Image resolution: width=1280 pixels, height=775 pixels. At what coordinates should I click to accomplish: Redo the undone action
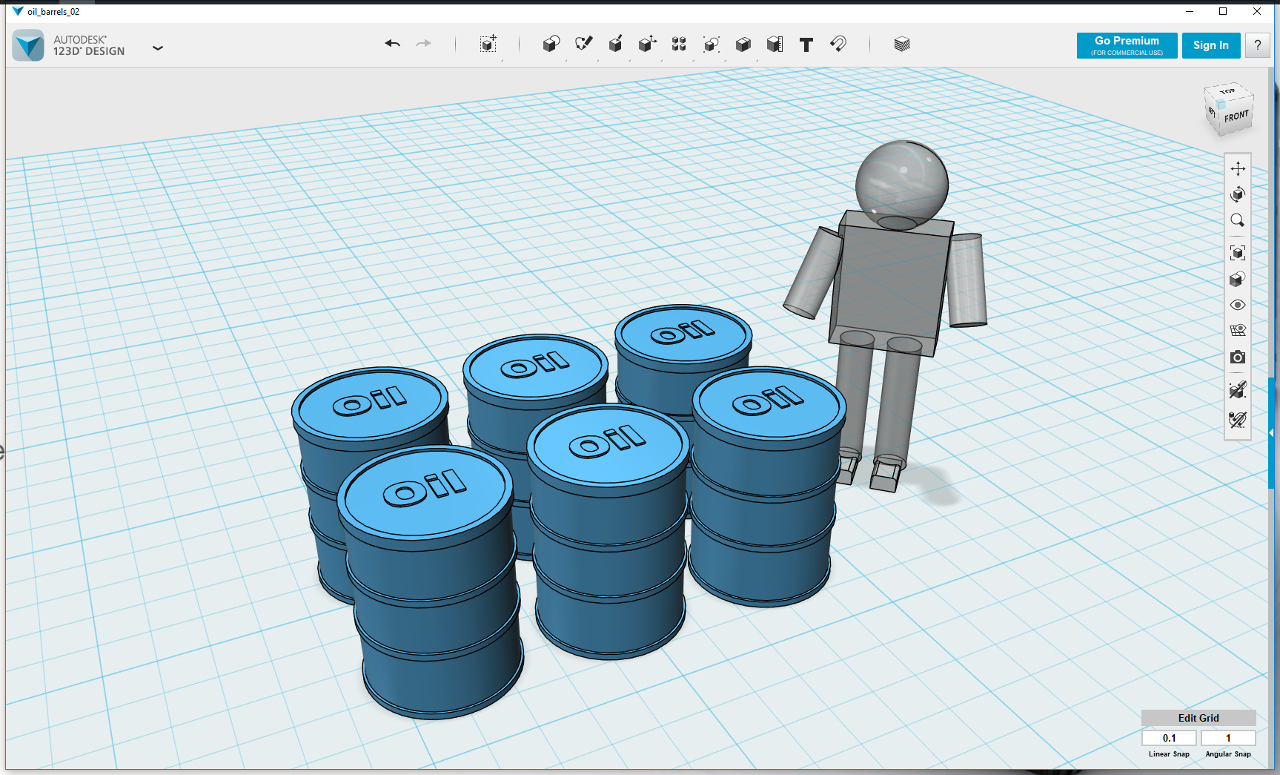(424, 44)
